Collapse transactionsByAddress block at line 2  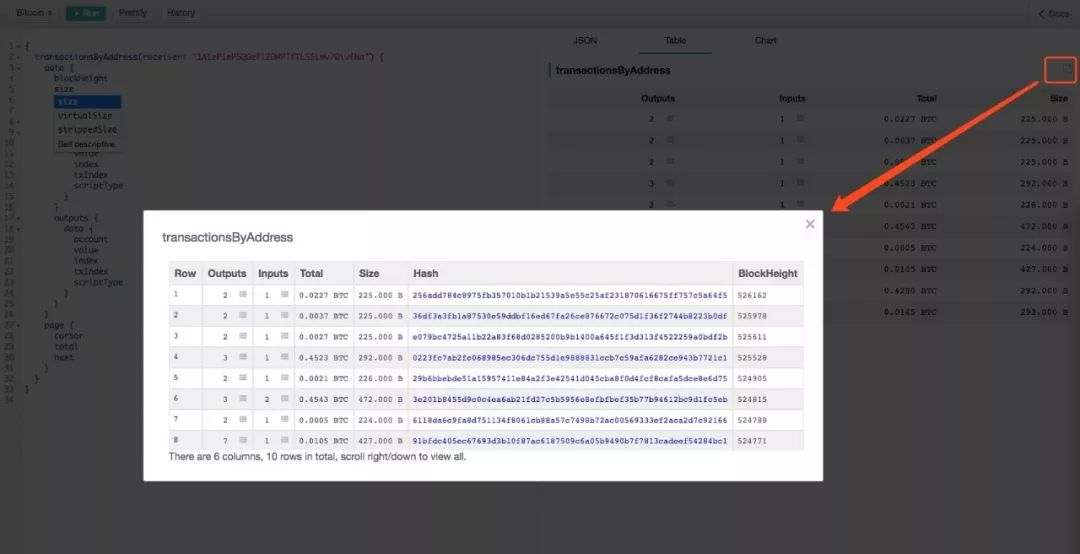(x=19, y=57)
